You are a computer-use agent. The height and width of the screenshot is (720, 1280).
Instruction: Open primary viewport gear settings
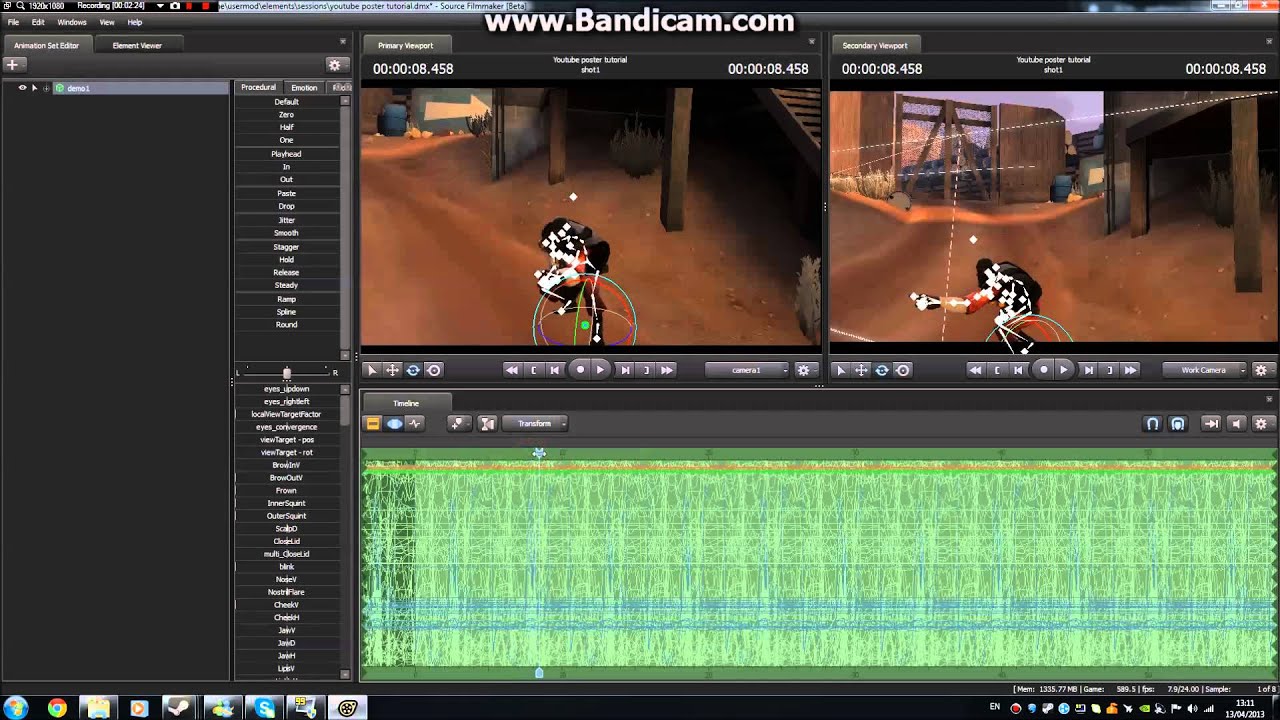click(x=803, y=370)
